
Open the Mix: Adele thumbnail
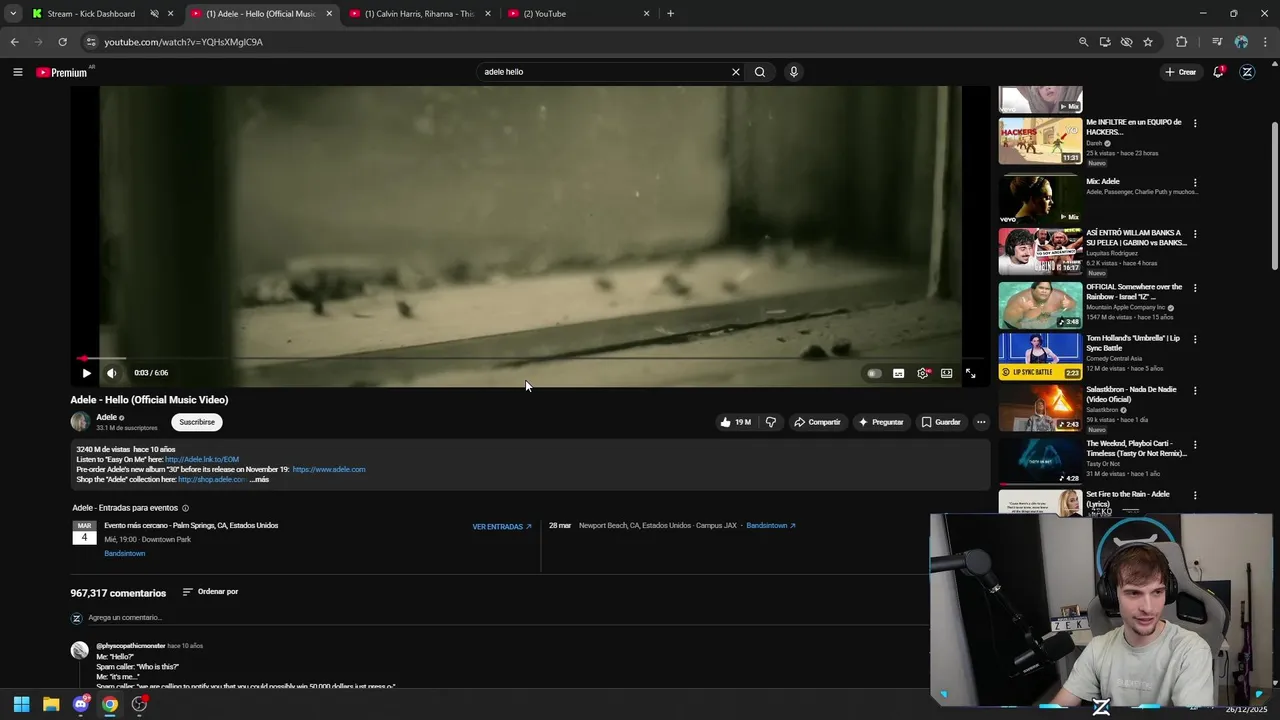coord(1040,199)
